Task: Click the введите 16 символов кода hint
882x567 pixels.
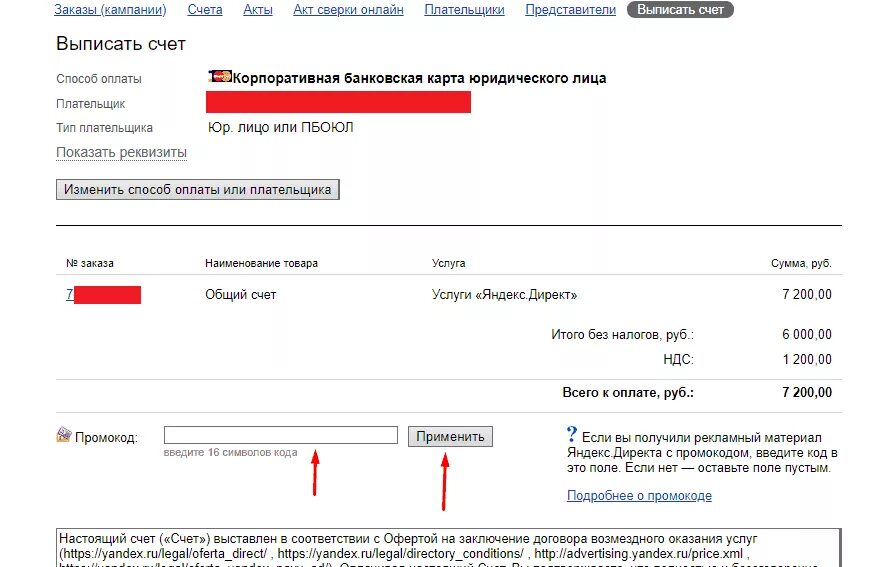Action: tap(230, 453)
